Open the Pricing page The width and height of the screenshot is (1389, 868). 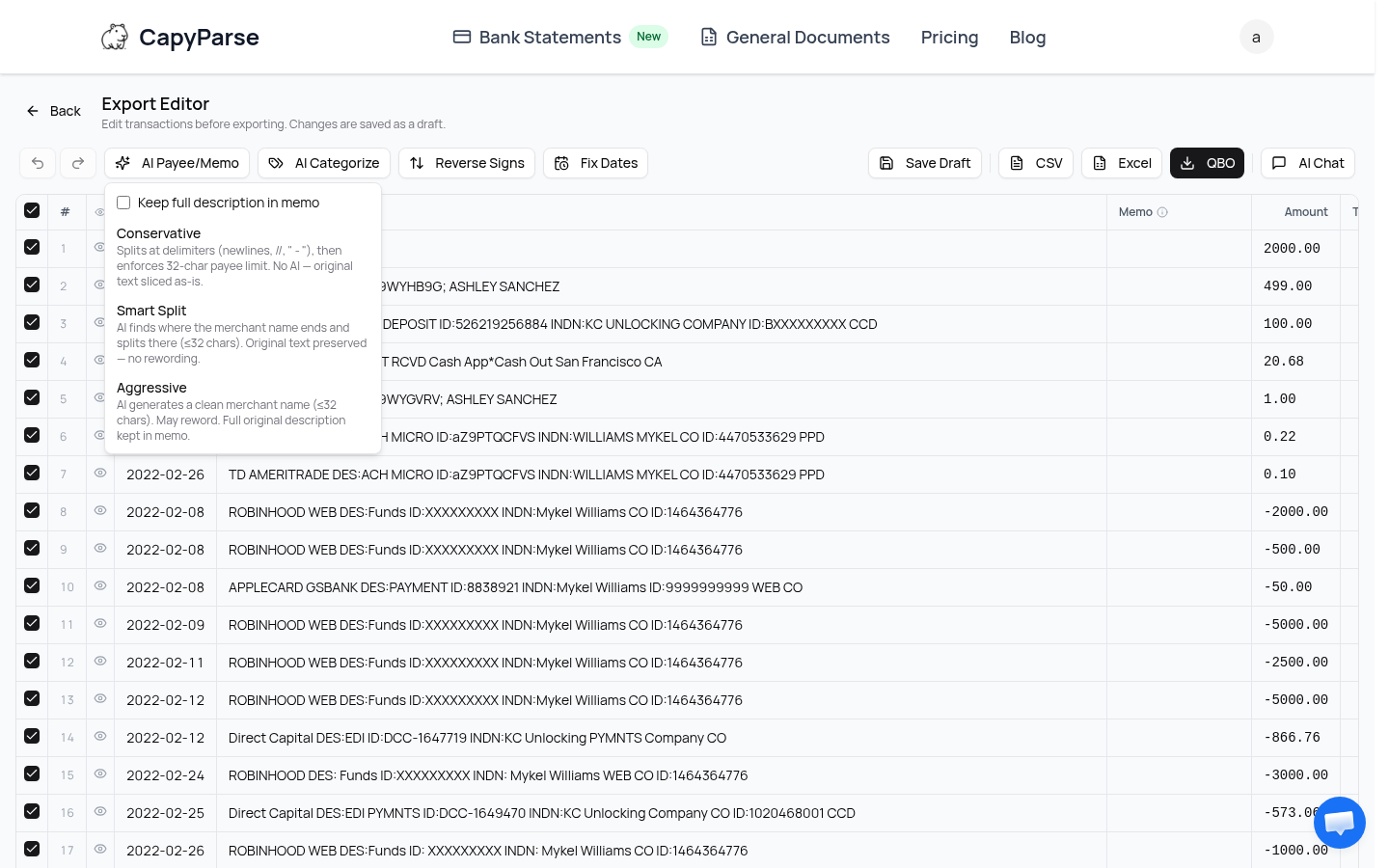click(x=949, y=37)
